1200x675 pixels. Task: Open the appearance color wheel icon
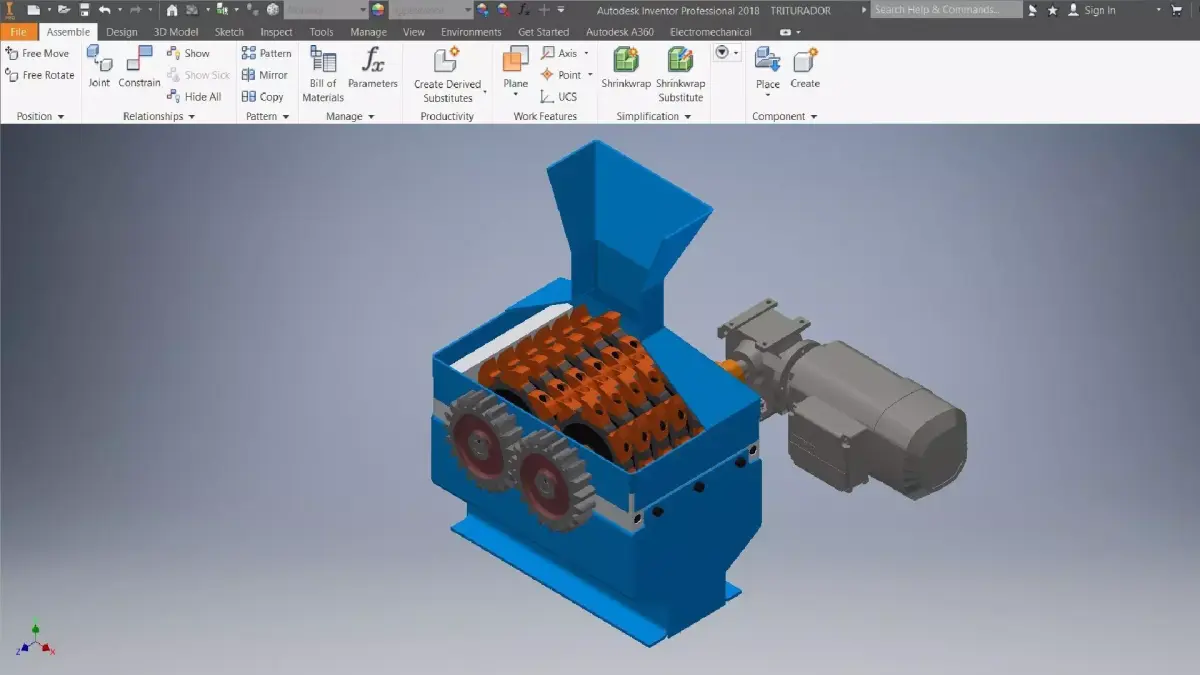click(378, 10)
